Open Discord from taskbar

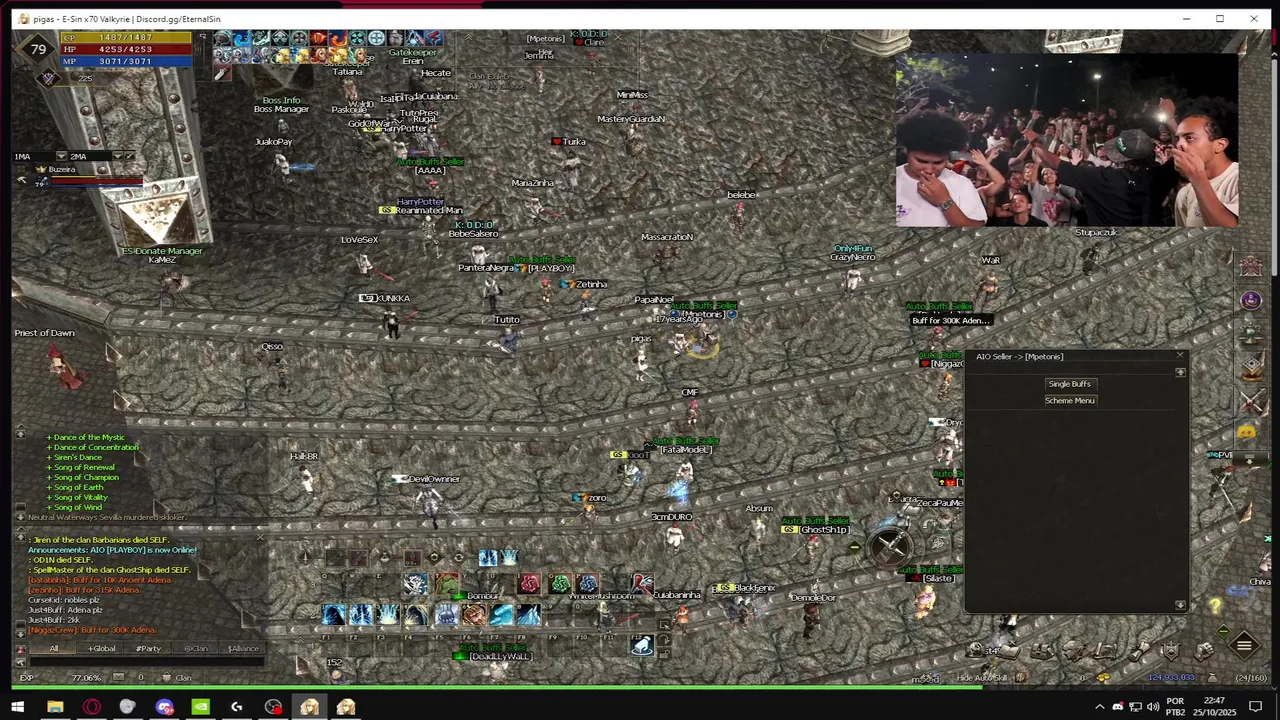(x=165, y=707)
